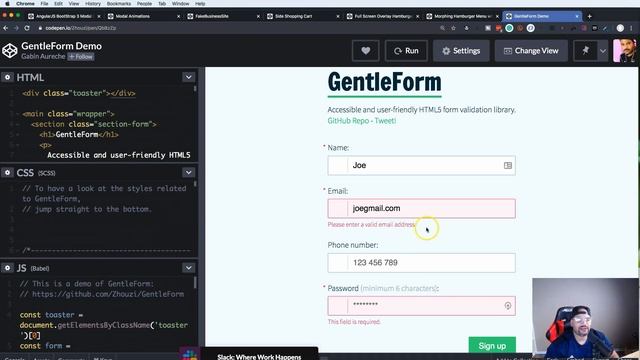640x360 pixels.
Task: Expand the JS panel dropdown
Action: (189, 268)
